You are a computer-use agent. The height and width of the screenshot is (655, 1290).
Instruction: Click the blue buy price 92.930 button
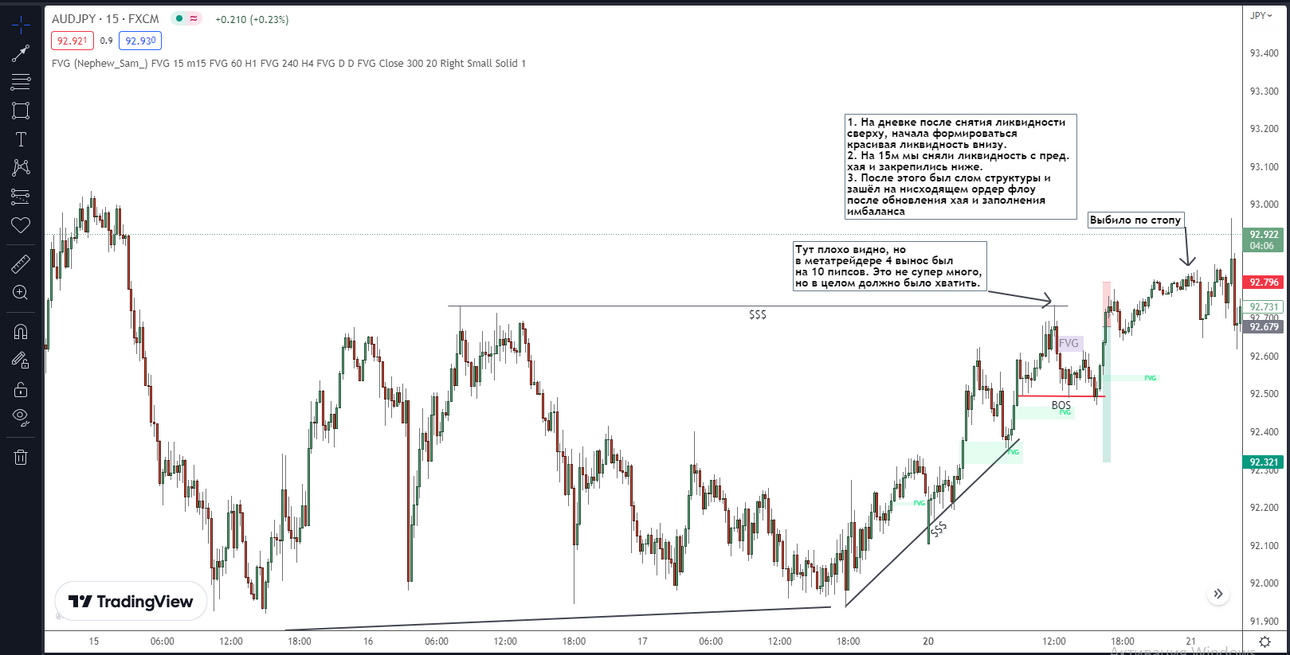tap(139, 41)
